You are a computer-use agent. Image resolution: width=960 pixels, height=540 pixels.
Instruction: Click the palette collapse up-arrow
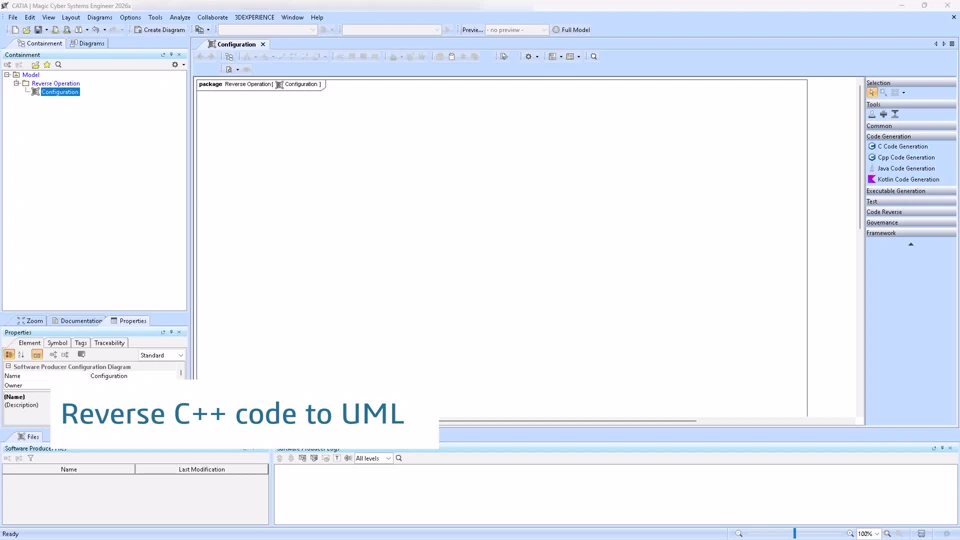pyautogui.click(x=911, y=244)
